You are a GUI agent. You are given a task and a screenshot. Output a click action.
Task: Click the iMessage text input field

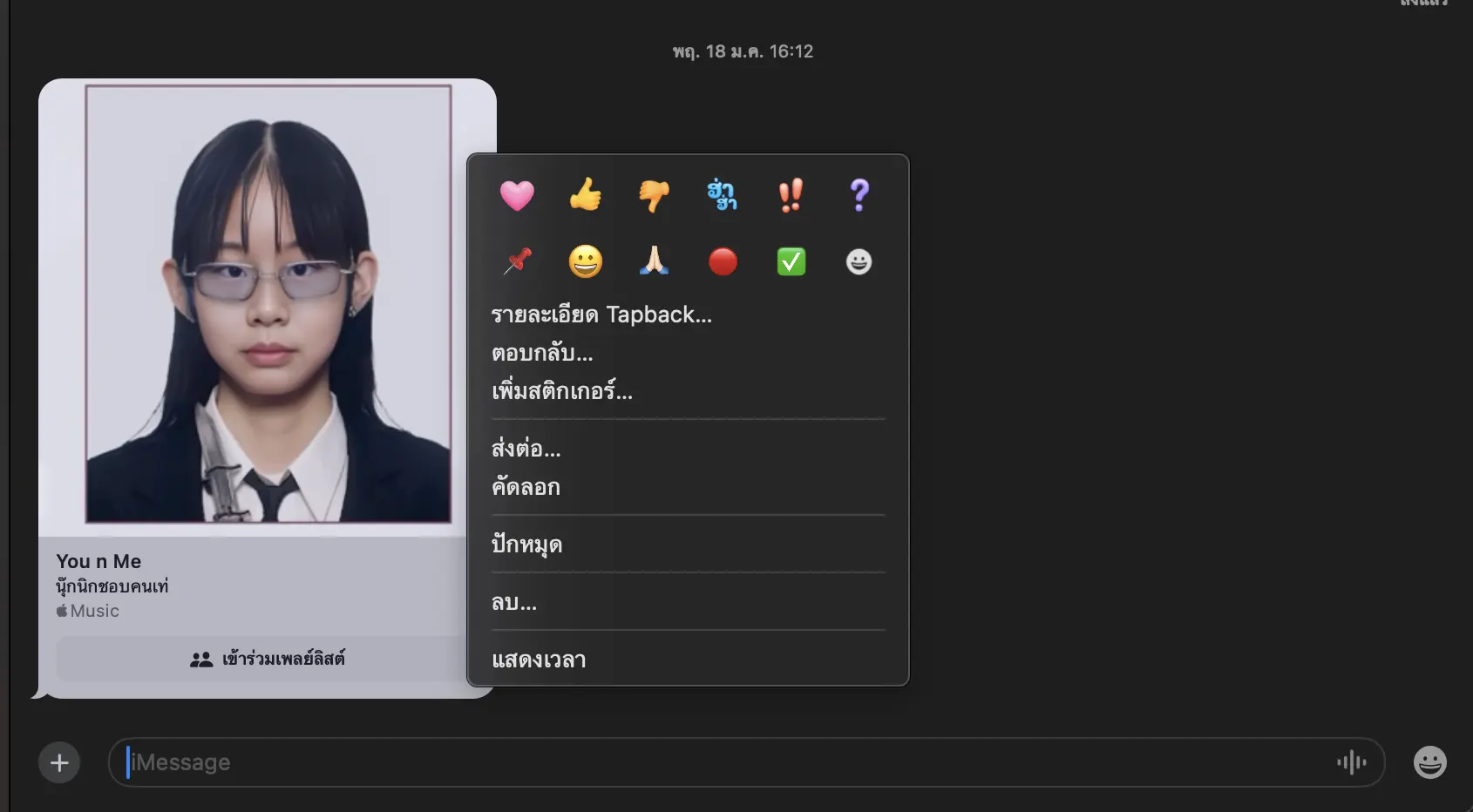(x=723, y=763)
